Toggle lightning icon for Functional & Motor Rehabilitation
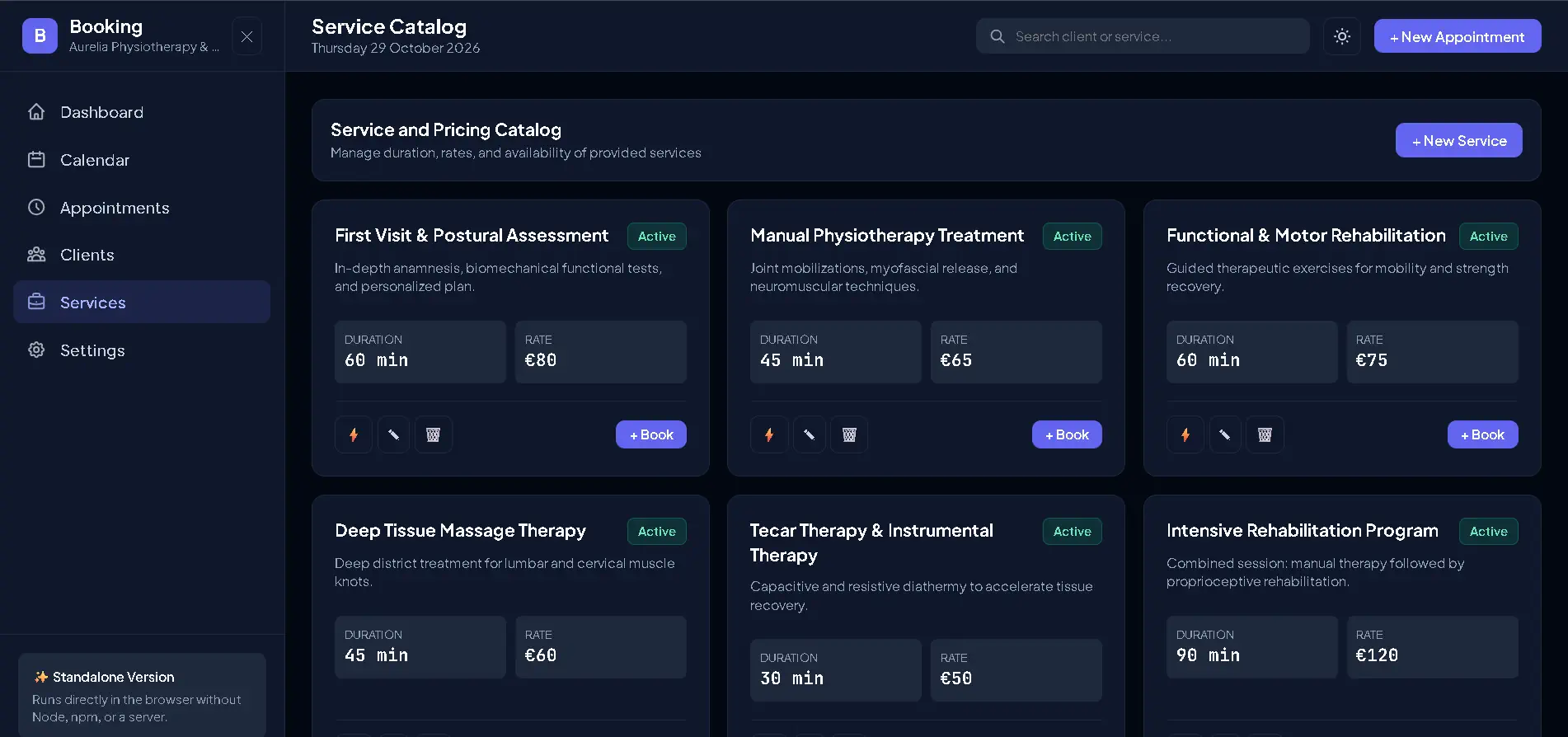The height and width of the screenshot is (737, 1568). (x=1185, y=434)
